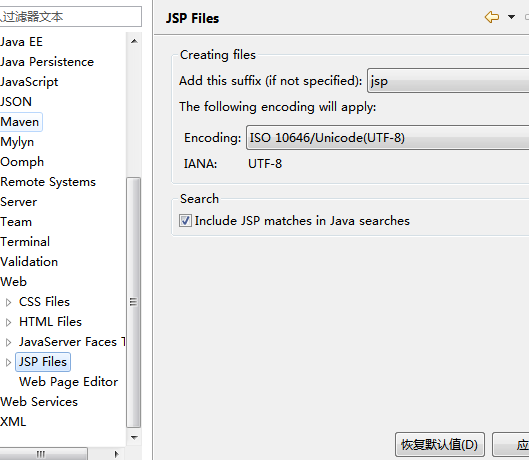Click the tree scroll up arrow
This screenshot has width=529, height=460.
pos(134,41)
